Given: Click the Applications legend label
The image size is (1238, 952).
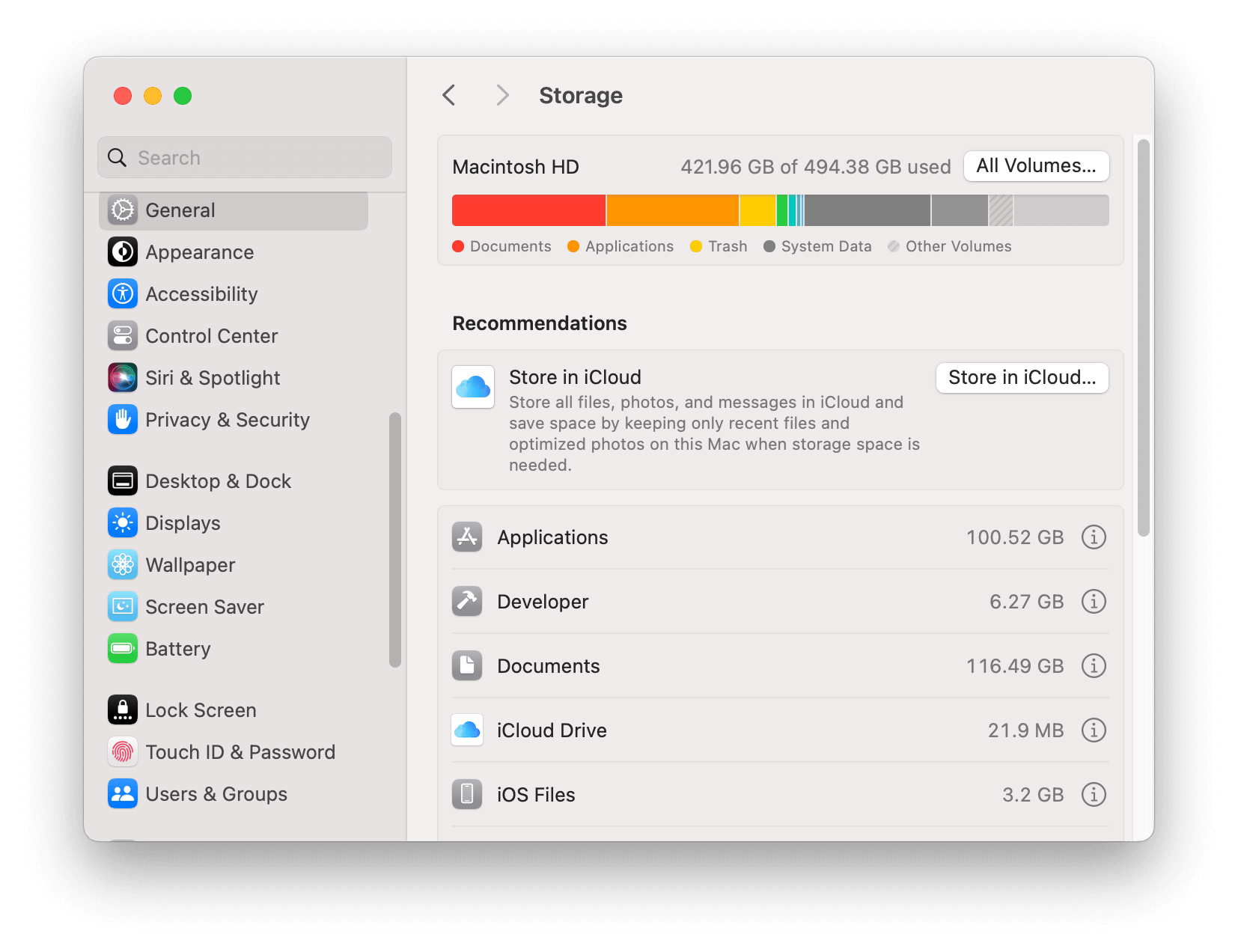Looking at the screenshot, I should pyautogui.click(x=629, y=246).
